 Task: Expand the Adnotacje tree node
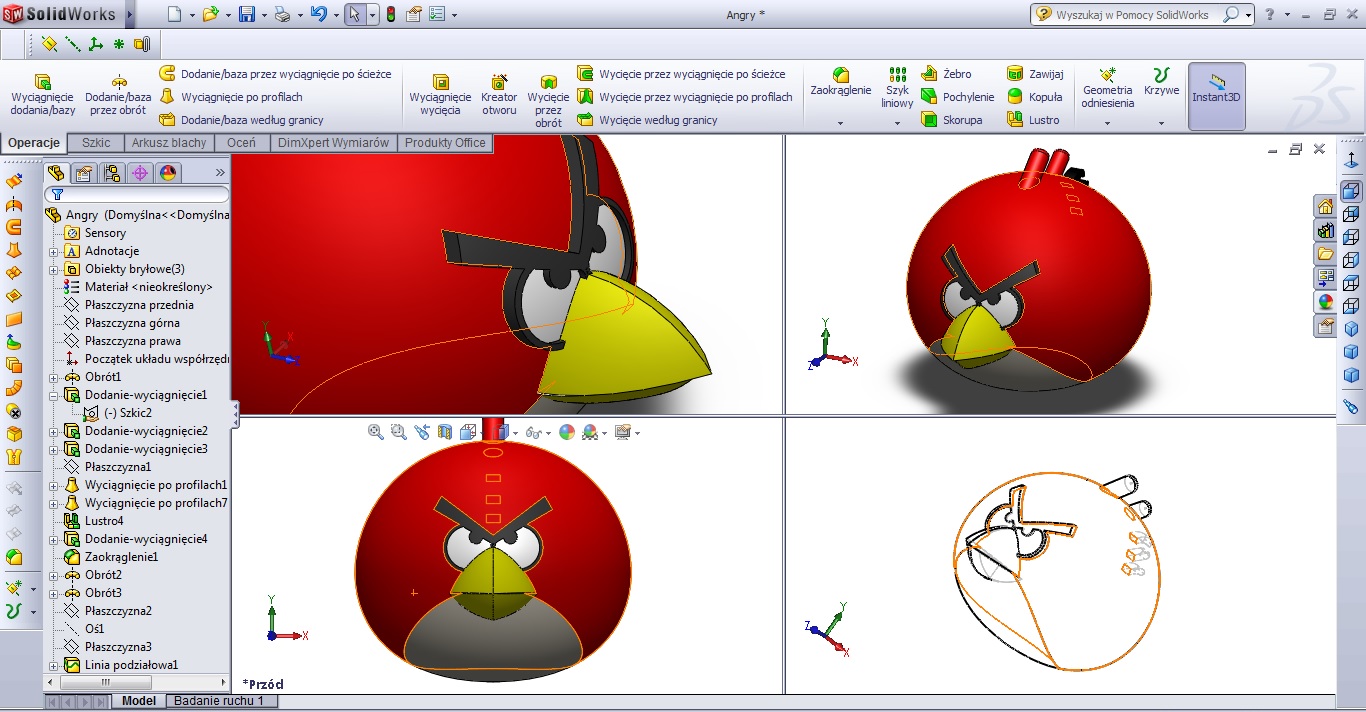click(x=53, y=251)
